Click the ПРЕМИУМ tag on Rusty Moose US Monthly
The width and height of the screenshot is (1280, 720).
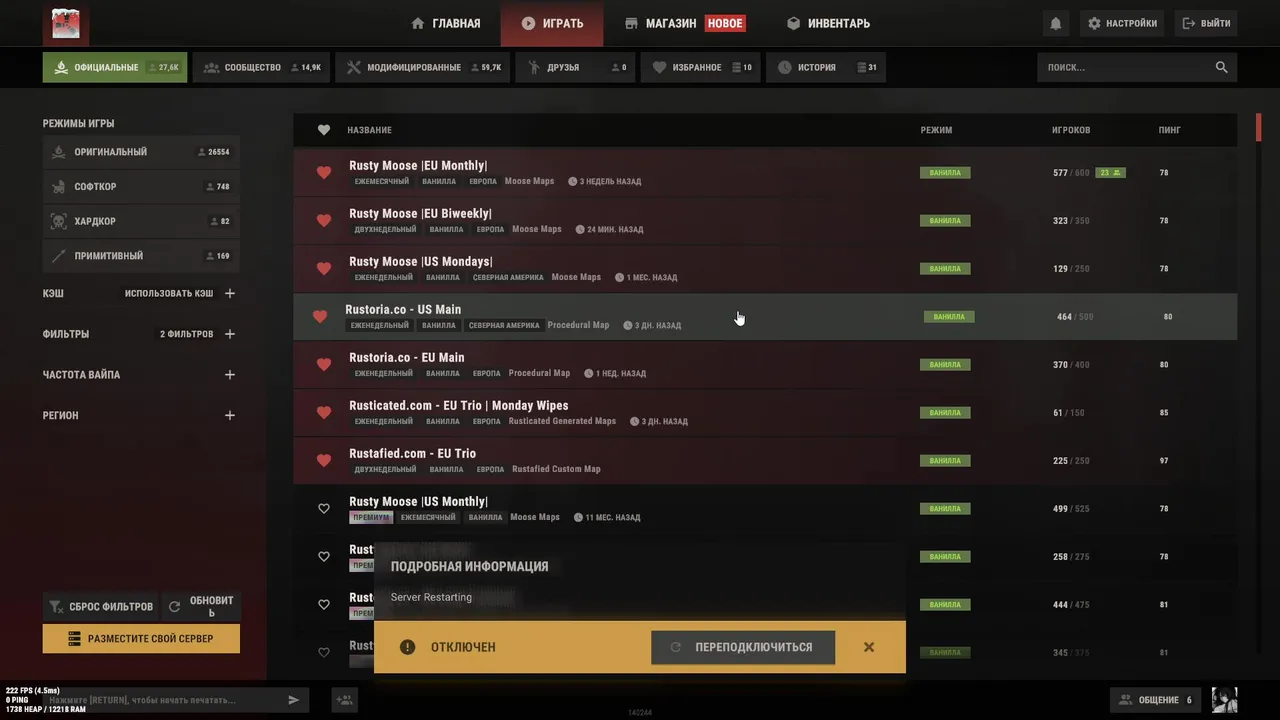(x=370, y=518)
